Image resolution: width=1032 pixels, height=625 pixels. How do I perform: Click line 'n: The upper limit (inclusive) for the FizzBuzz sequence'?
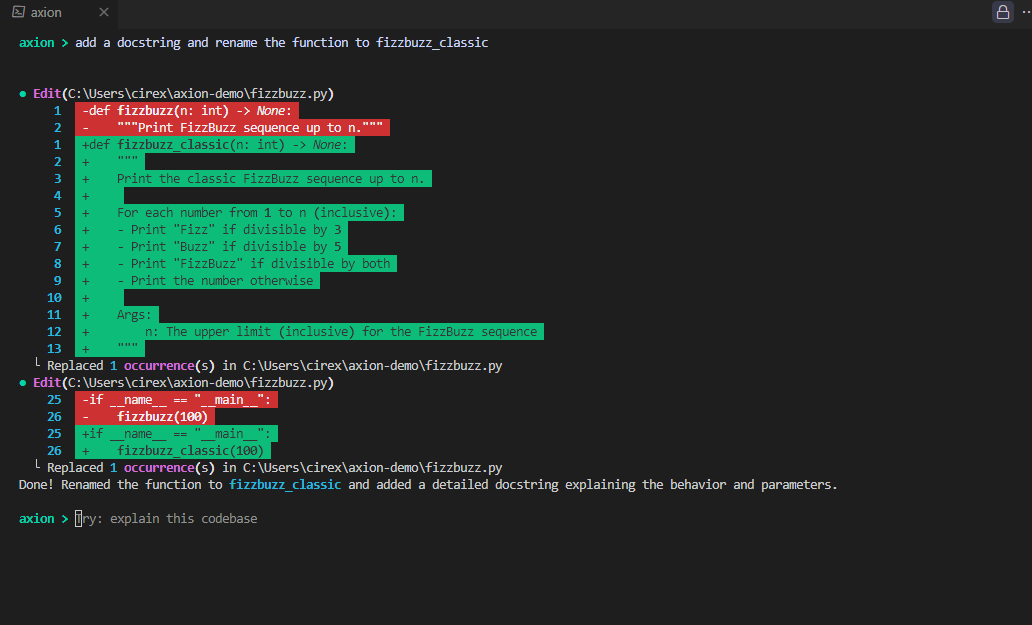pyautogui.click(x=309, y=332)
